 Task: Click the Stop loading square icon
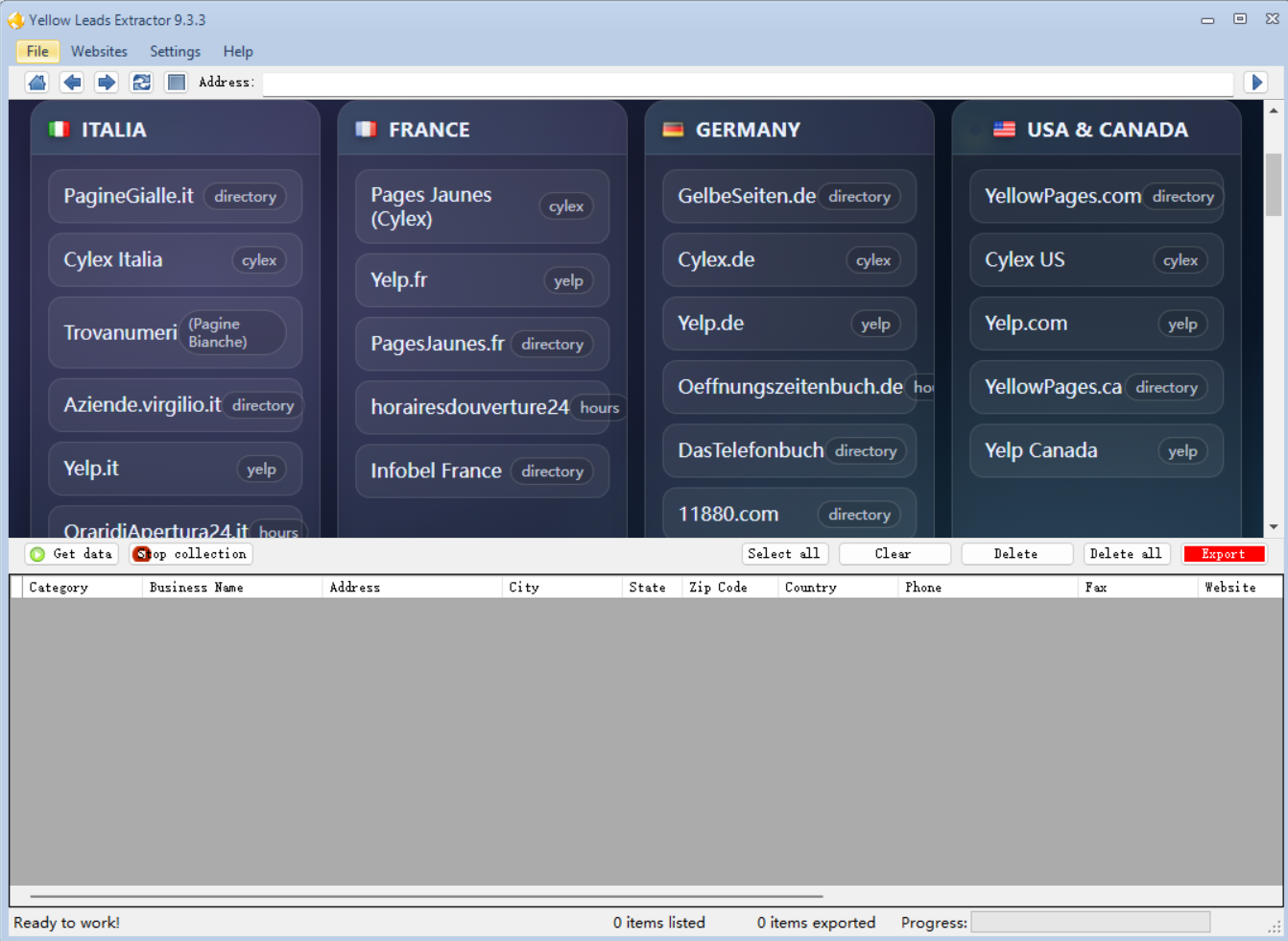click(x=176, y=83)
